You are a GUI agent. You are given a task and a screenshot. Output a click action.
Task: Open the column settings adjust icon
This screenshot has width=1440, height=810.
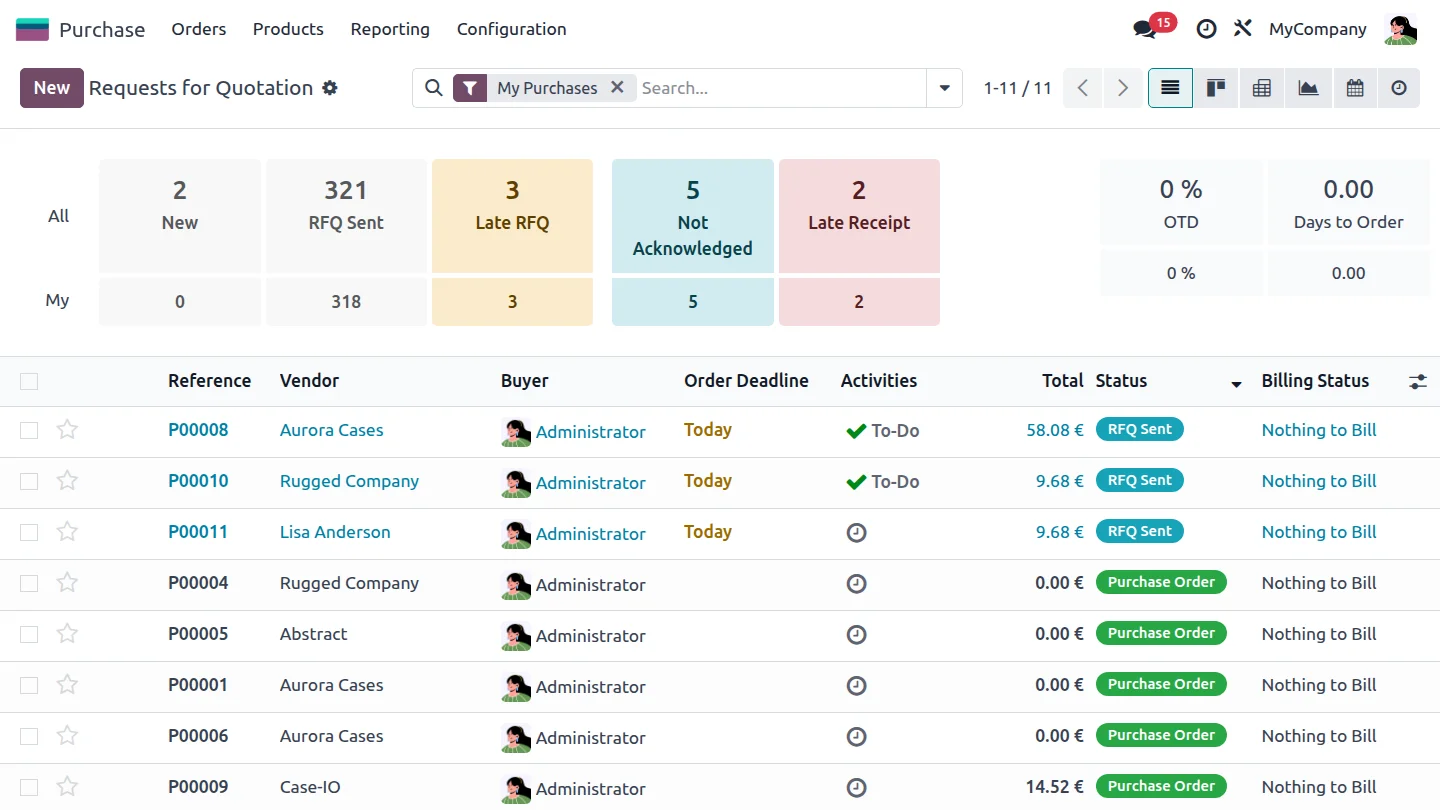click(x=1418, y=381)
